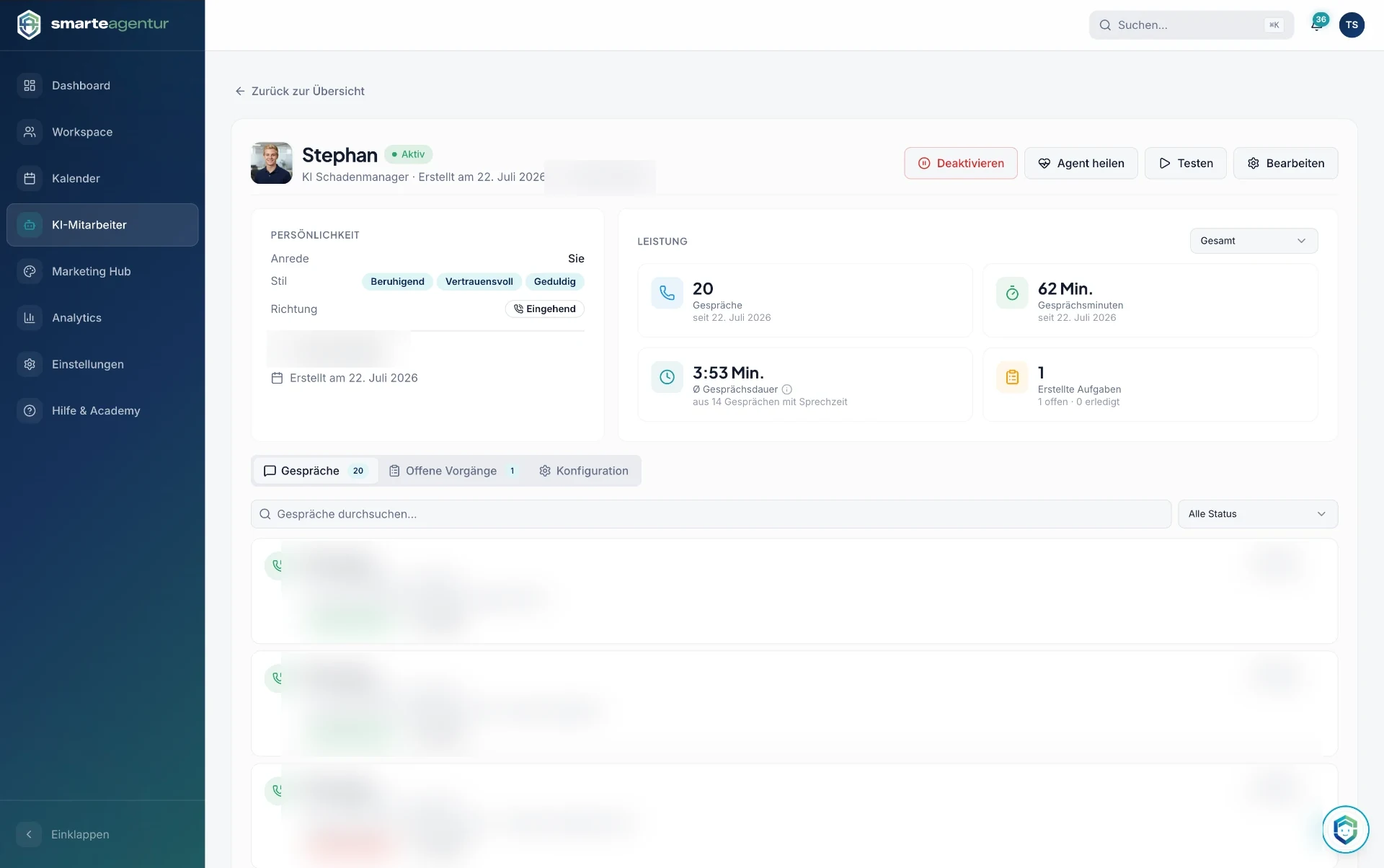Screen dimensions: 1384x868
Task: Click the Marketing Hub palette icon
Action: [x=30, y=271]
